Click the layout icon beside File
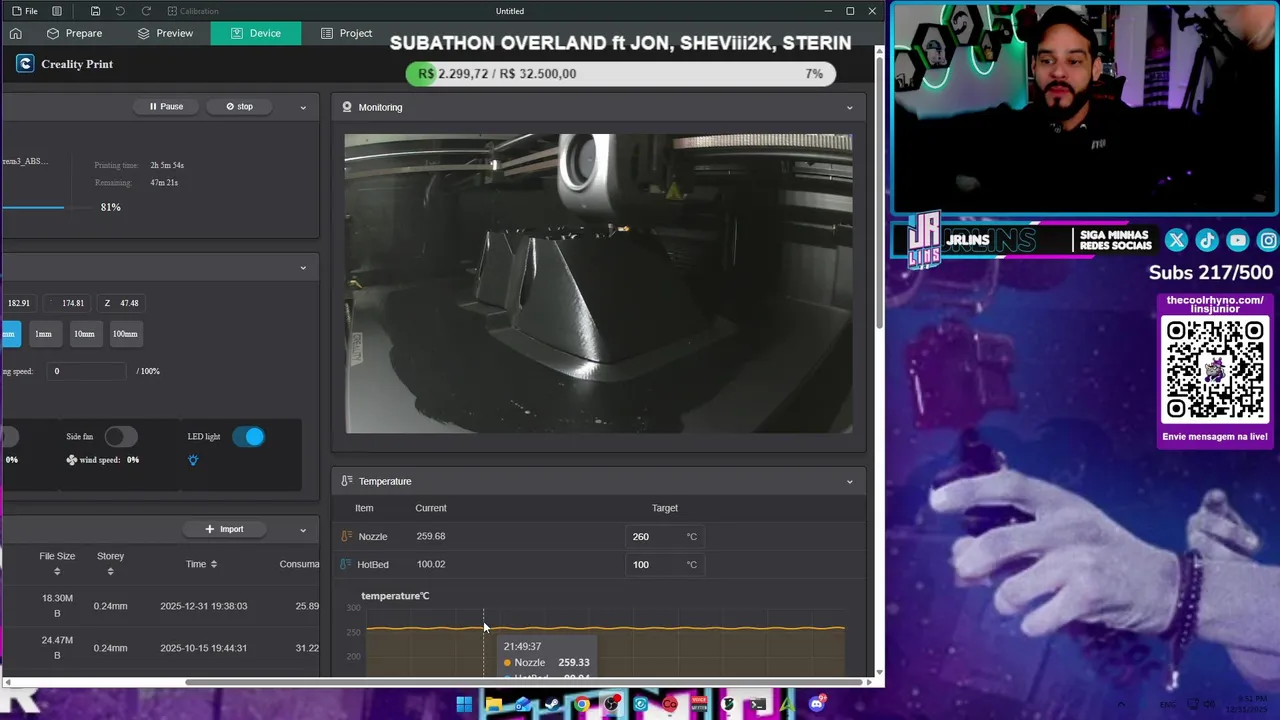The height and width of the screenshot is (720, 1280). pyautogui.click(x=57, y=11)
